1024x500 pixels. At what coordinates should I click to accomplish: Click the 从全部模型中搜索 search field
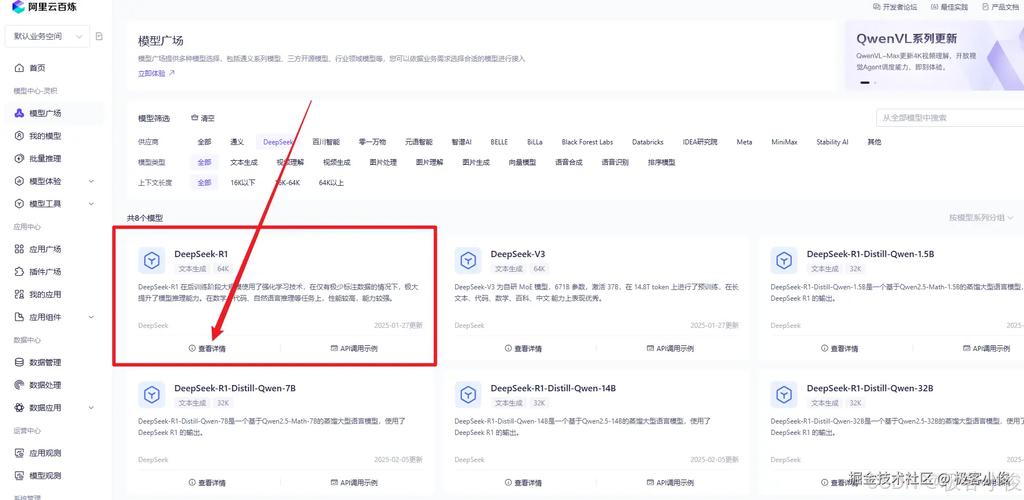point(950,118)
